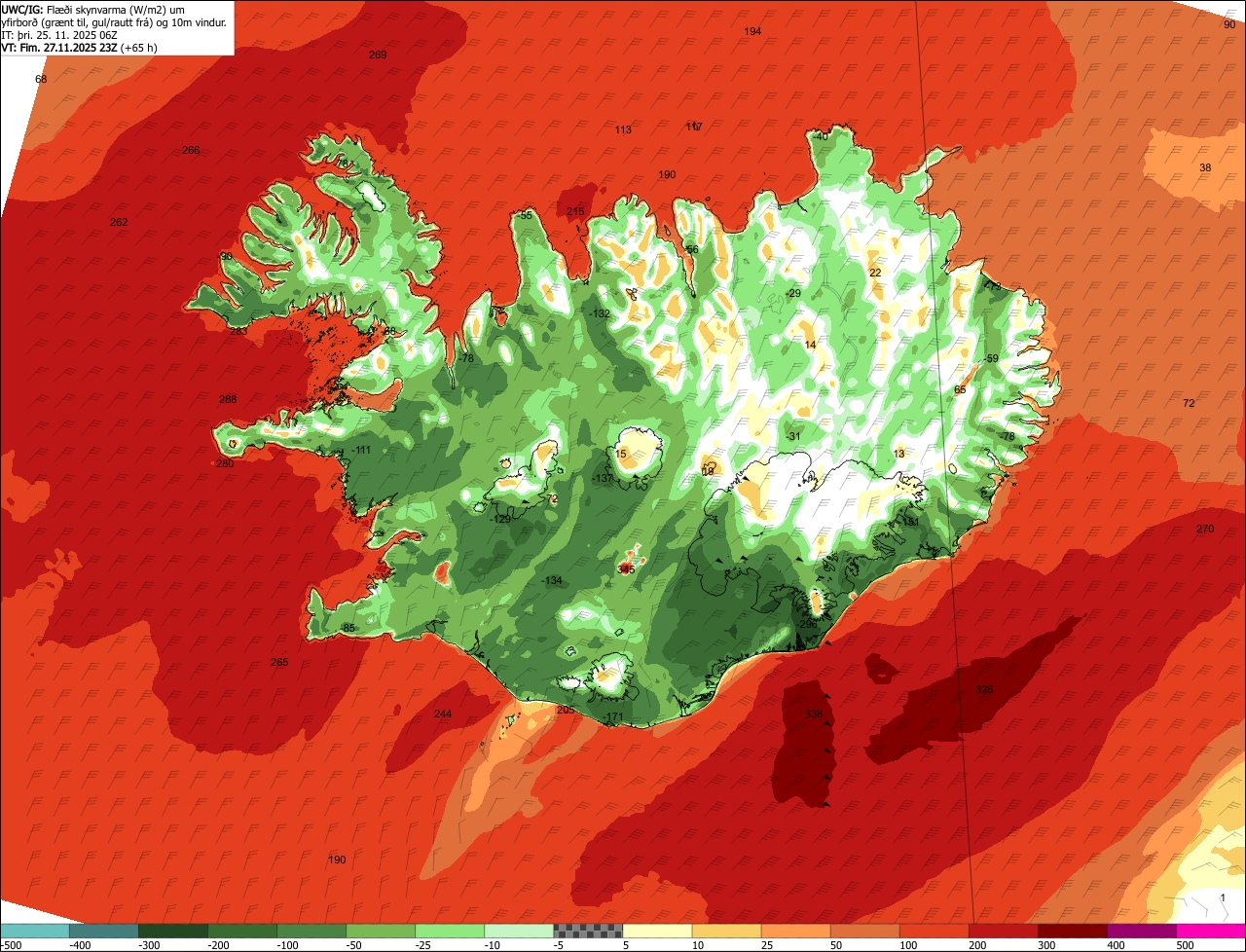This screenshot has height=952, width=1246.
Task: Click the map value 215 in the bay
Action: [575, 211]
